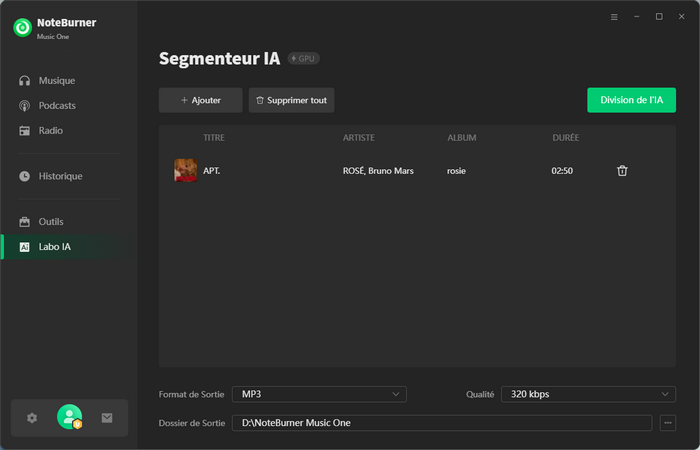Switch to Outils in the sidebar
Viewport: 700px width, 450px height.
coord(51,221)
